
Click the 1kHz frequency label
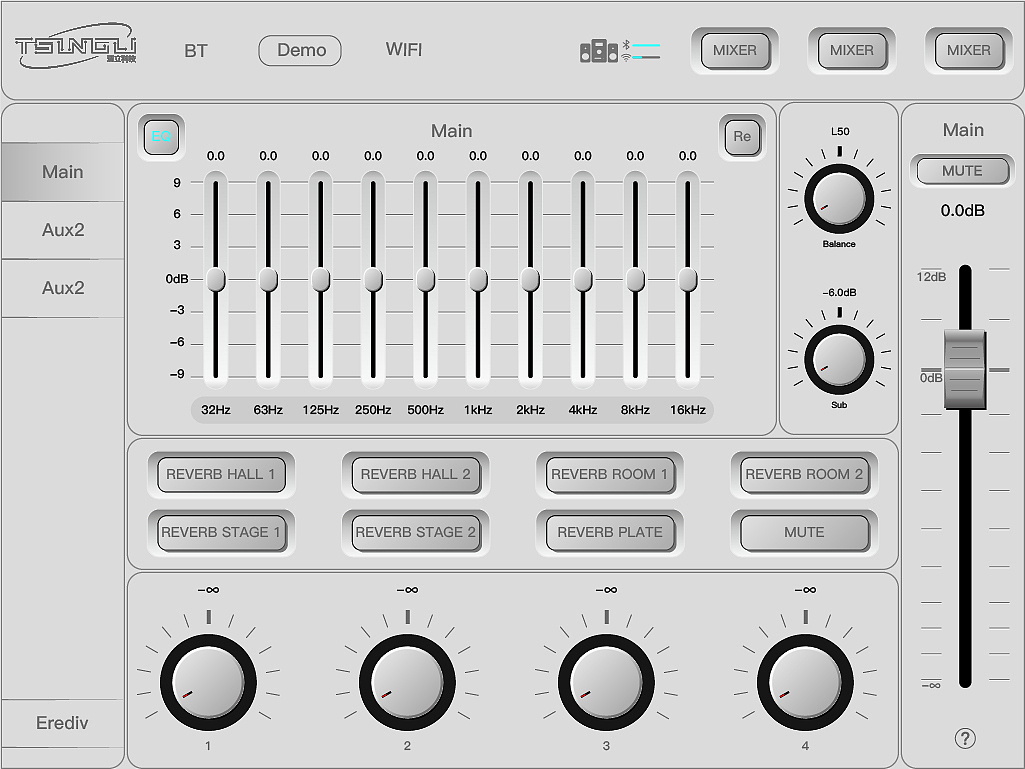[x=478, y=410]
